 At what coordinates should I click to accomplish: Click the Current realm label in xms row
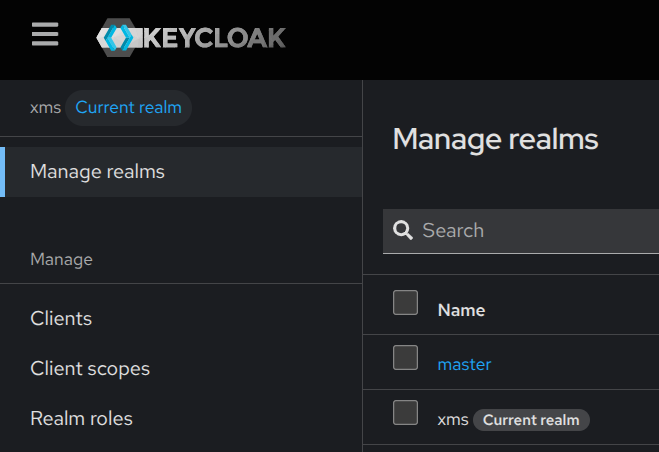click(531, 420)
